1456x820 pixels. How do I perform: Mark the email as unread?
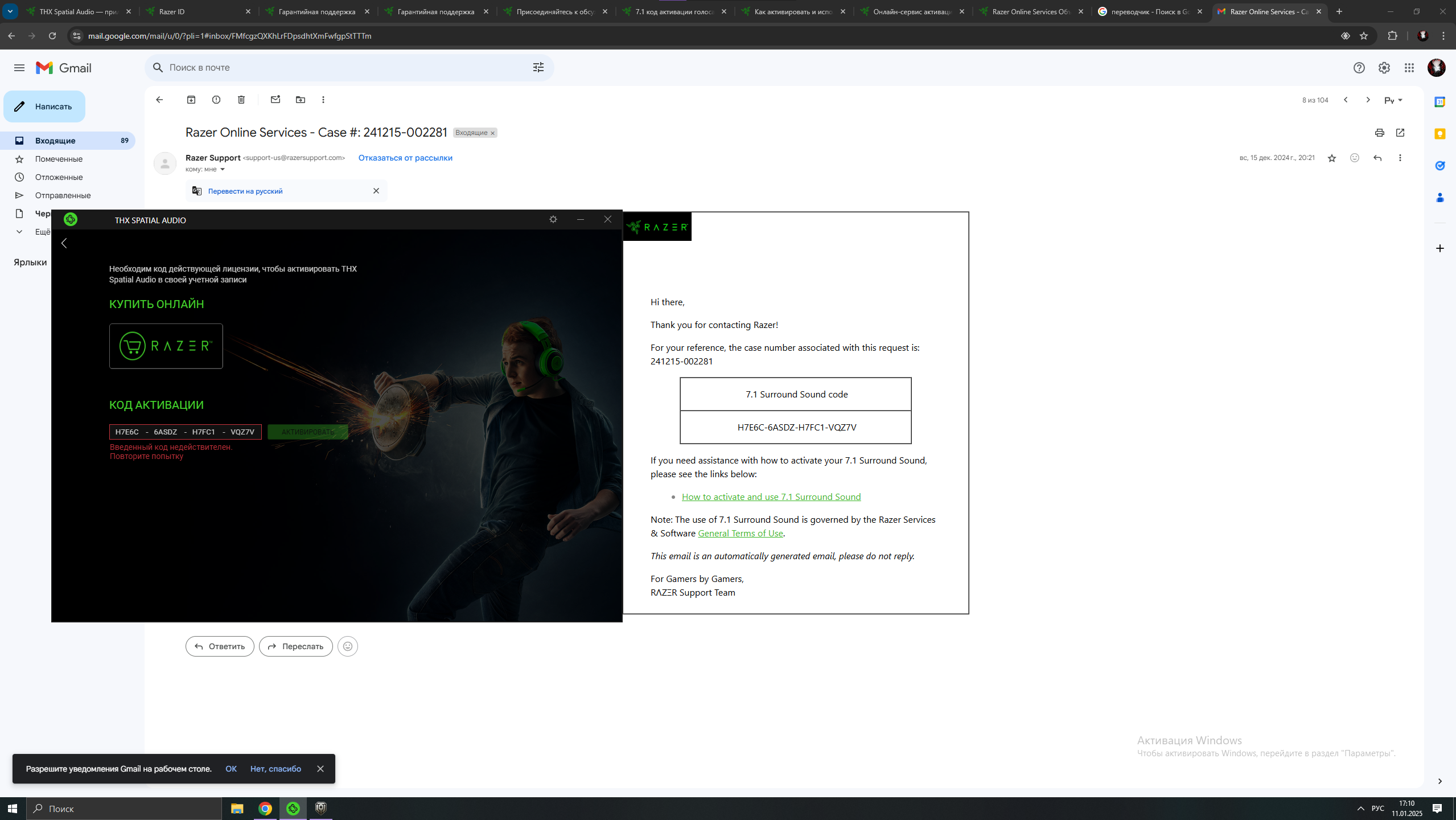[x=275, y=100]
